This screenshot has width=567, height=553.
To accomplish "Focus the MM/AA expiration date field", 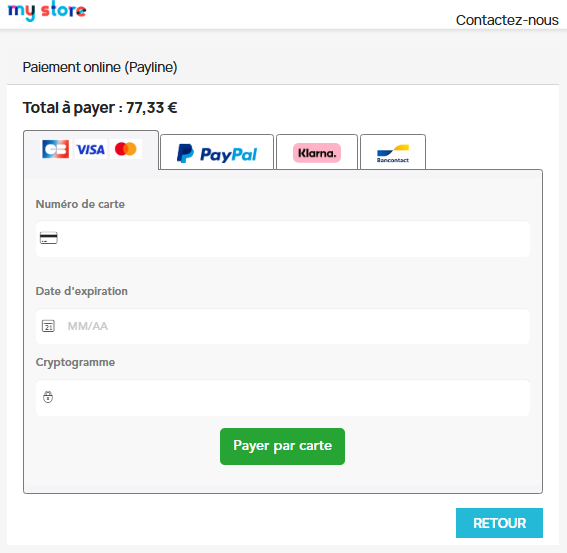I will (283, 326).
